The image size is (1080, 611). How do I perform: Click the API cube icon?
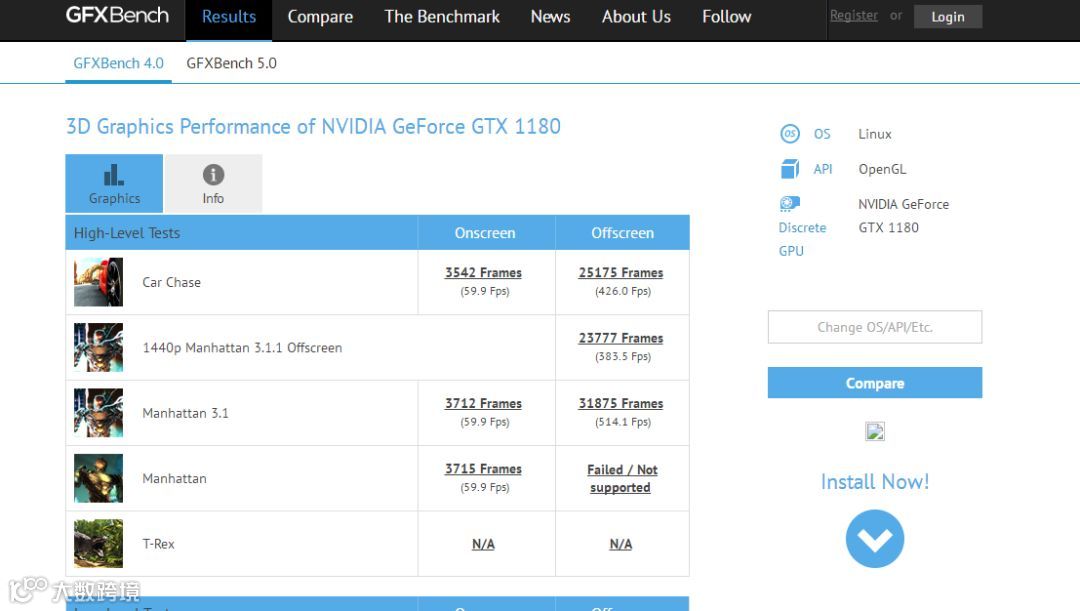point(790,169)
